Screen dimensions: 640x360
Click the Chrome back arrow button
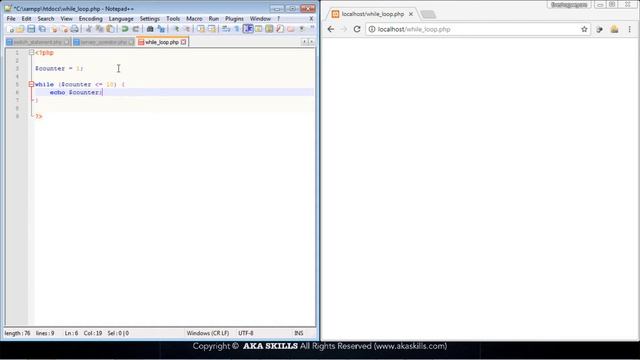pyautogui.click(x=331, y=29)
